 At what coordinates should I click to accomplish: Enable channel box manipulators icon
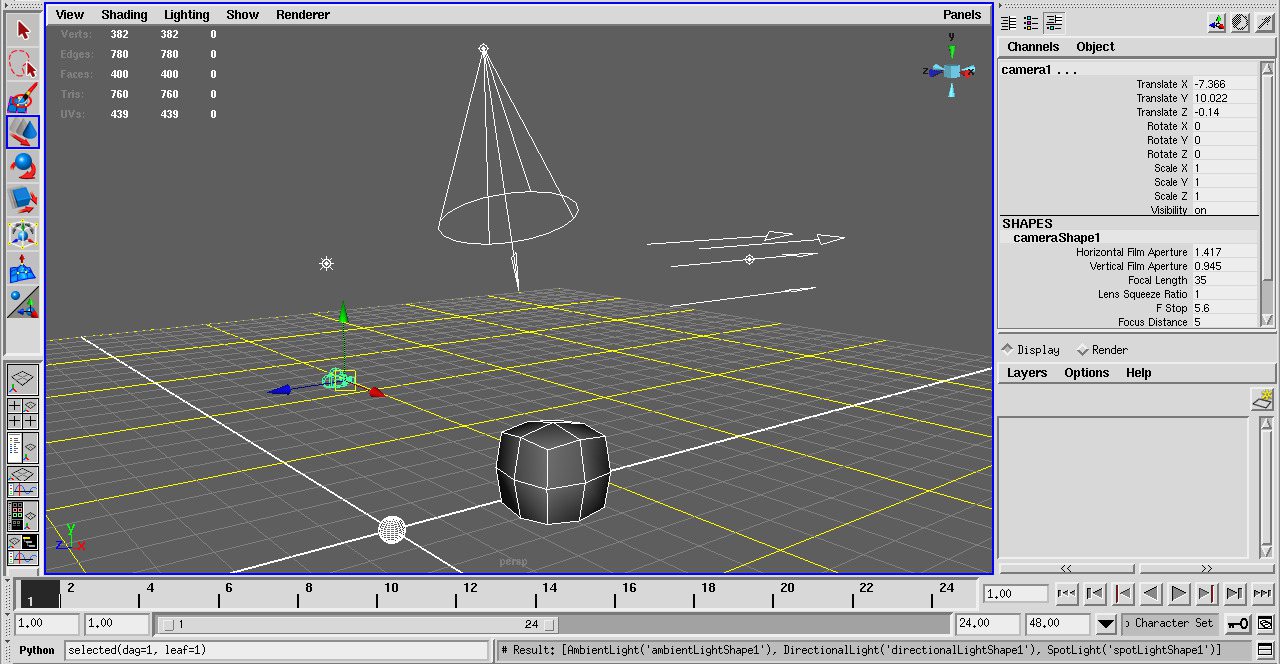click(x=1217, y=23)
